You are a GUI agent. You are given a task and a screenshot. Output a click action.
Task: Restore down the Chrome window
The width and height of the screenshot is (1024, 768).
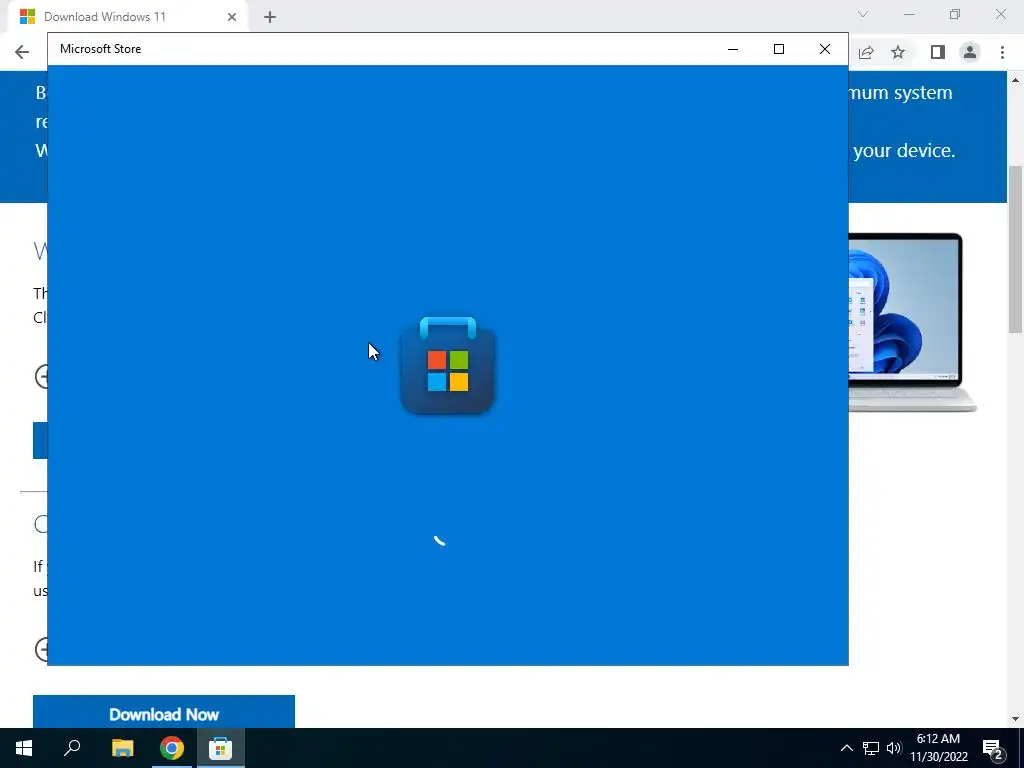pyautogui.click(x=955, y=14)
